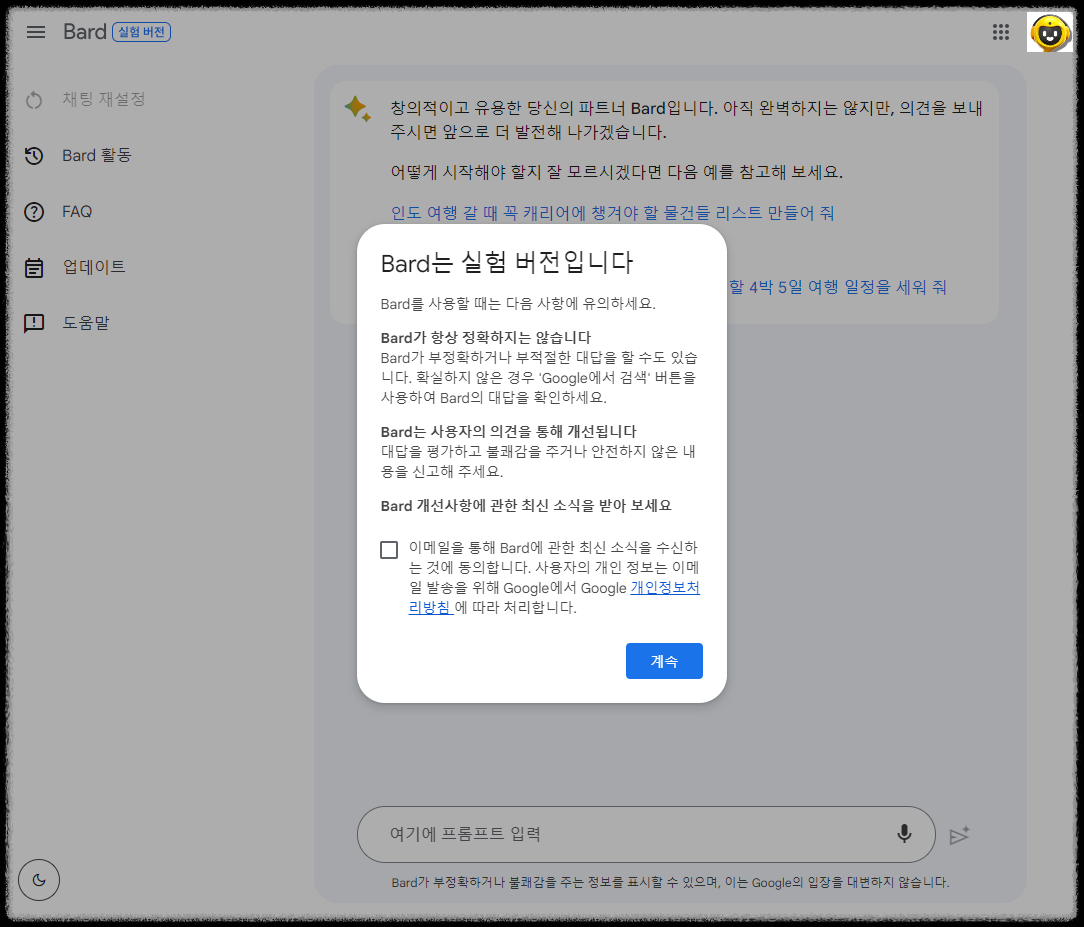Click the profile avatar in the top bar
Image resolution: width=1084 pixels, height=927 pixels.
[1048, 31]
